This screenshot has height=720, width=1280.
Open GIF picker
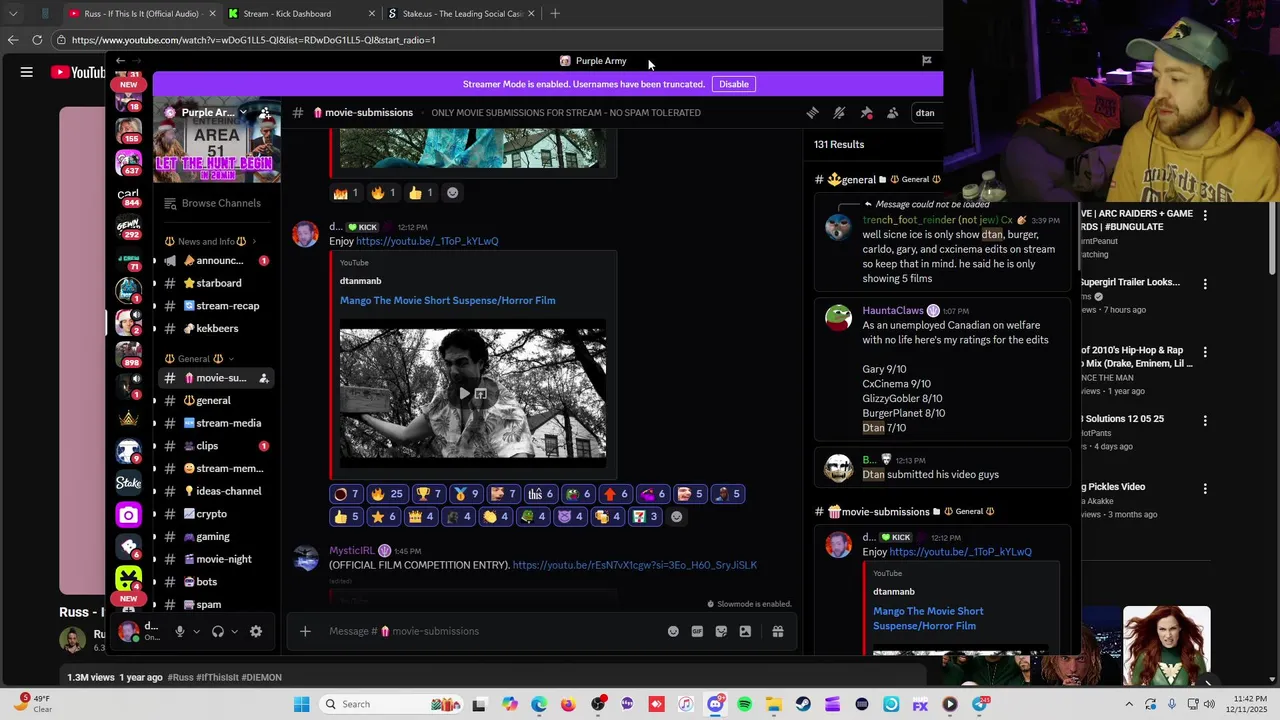click(x=697, y=631)
